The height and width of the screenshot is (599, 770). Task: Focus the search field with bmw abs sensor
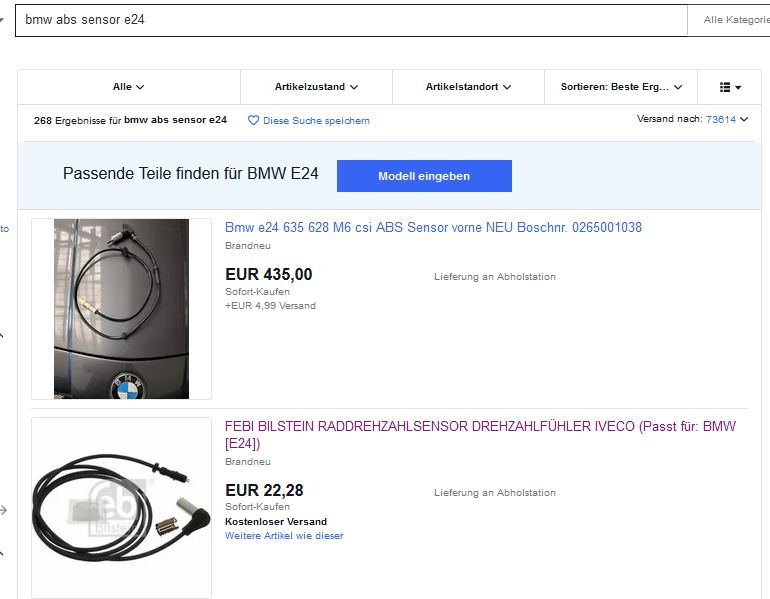click(x=350, y=20)
